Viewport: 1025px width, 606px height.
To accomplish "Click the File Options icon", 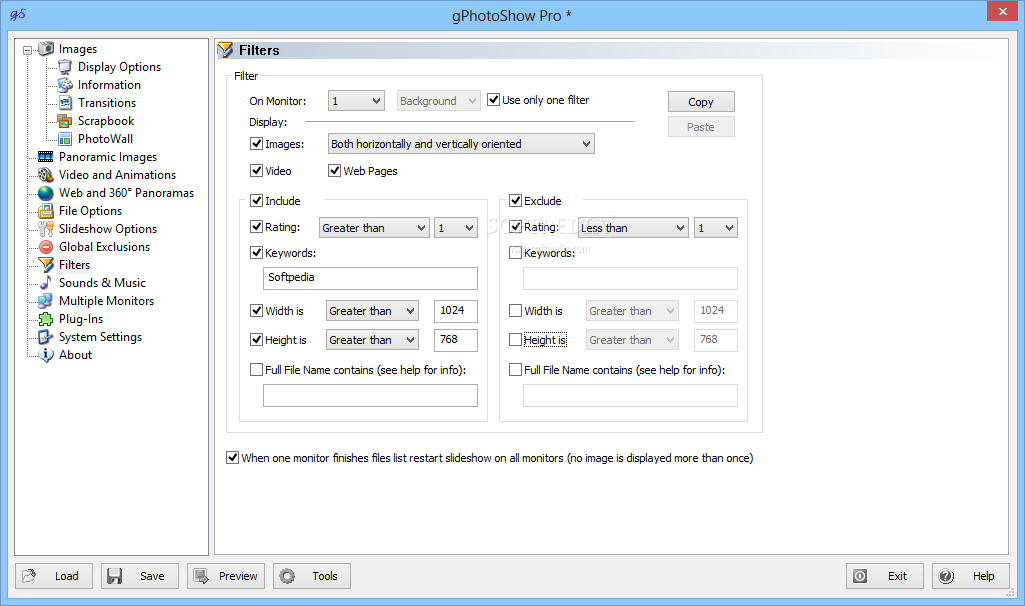I will (46, 210).
